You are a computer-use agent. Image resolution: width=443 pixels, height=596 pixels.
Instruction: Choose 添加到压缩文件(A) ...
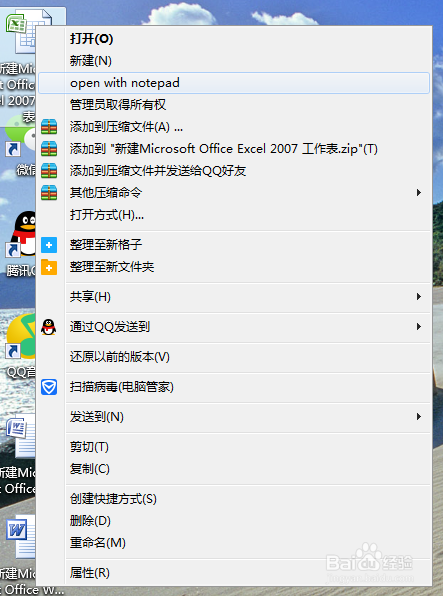(x=234, y=127)
